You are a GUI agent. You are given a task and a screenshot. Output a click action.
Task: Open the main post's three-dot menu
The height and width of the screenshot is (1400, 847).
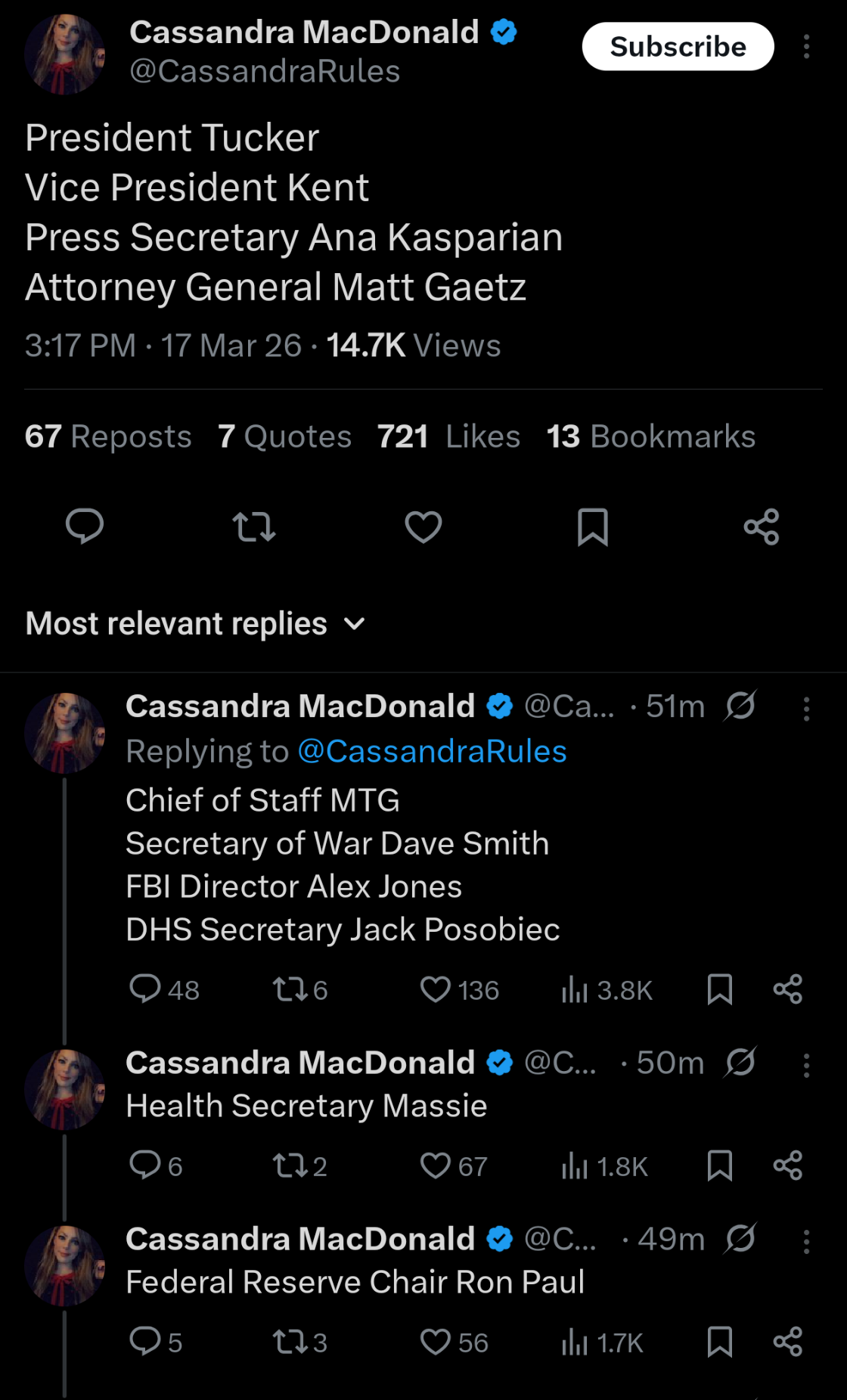(806, 47)
